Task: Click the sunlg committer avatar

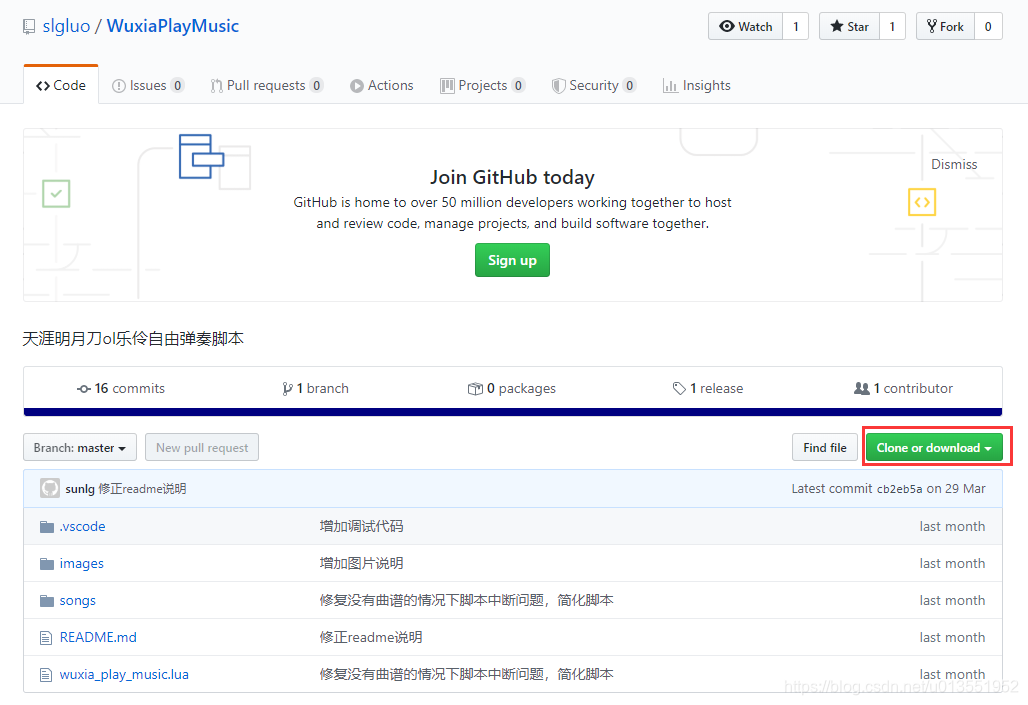Action: pos(50,488)
